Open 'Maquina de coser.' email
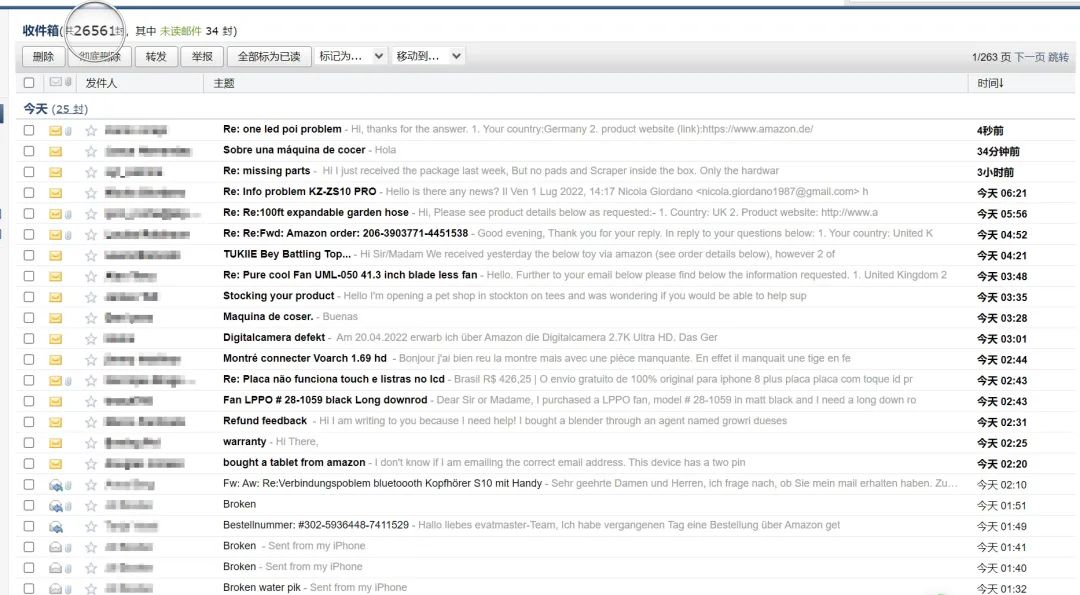 pyautogui.click(x=268, y=317)
